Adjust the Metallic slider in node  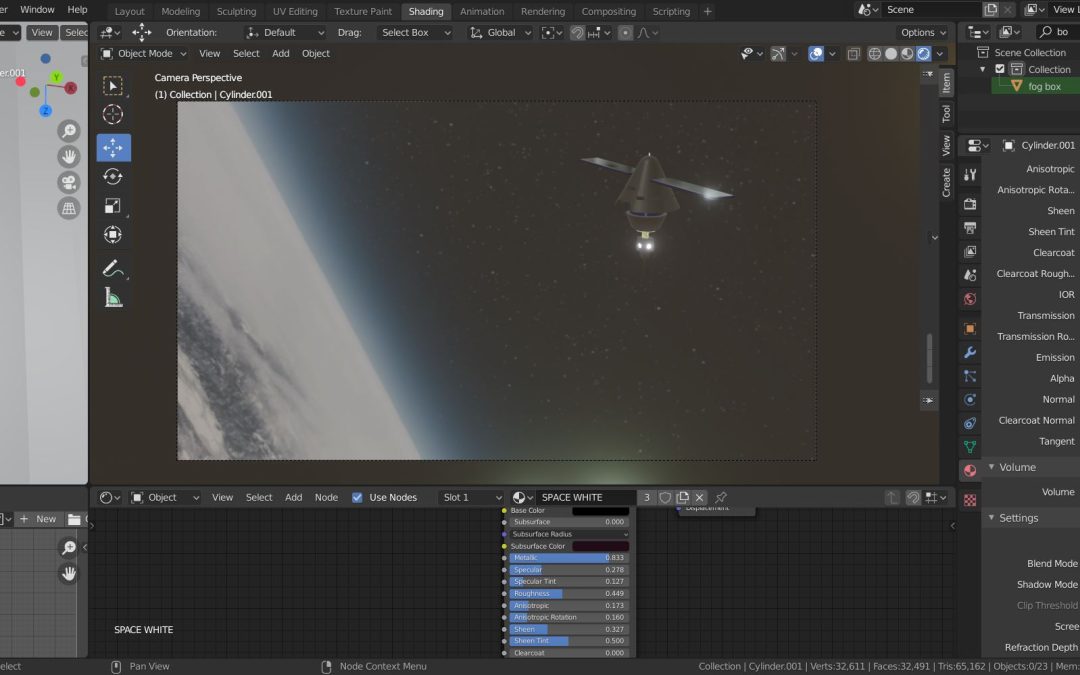pos(569,558)
